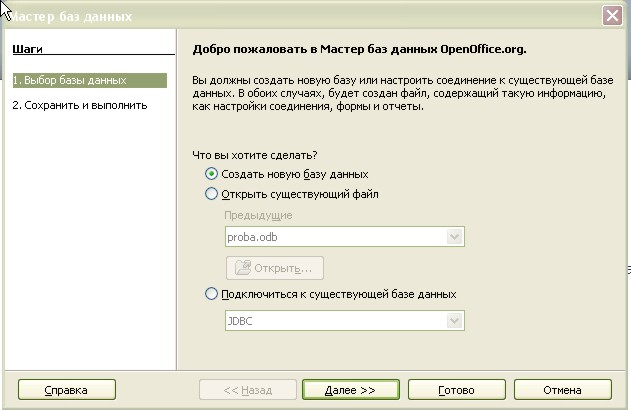The height and width of the screenshot is (410, 631).
Task: Click the 'Открыть...' folder icon button
Action: point(275,268)
